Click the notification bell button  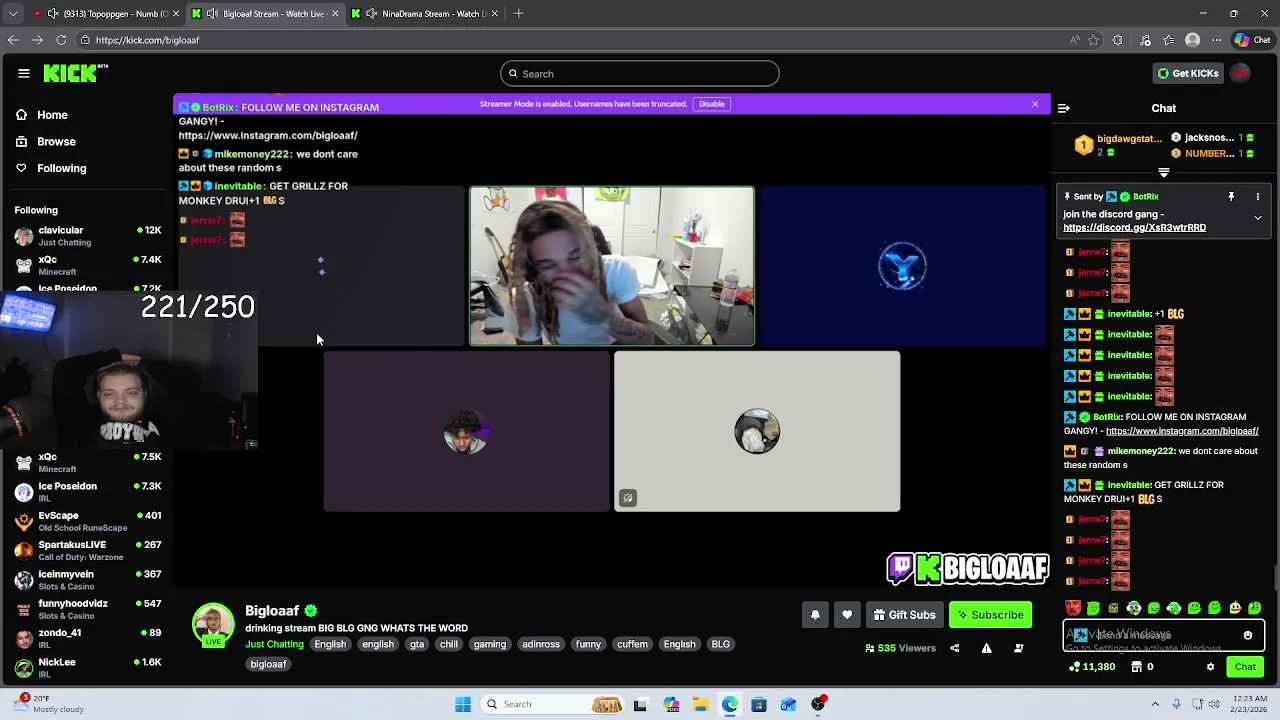point(815,615)
